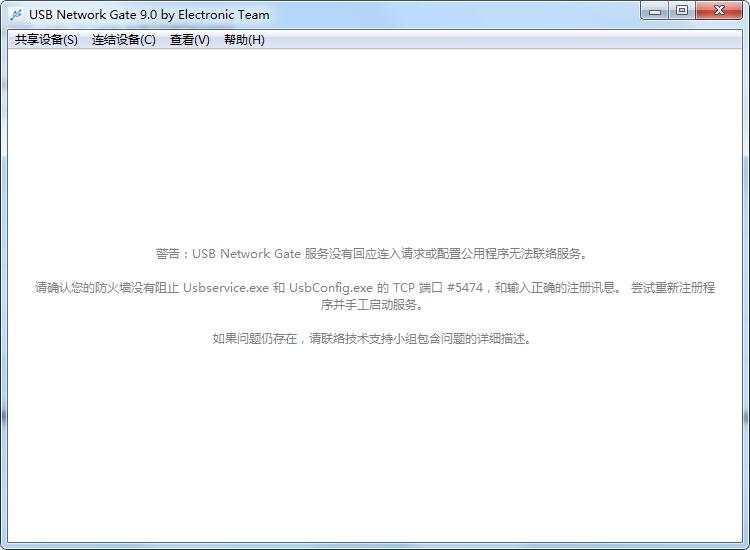Open the 帮助(H) menu
The image size is (750, 550).
click(244, 40)
